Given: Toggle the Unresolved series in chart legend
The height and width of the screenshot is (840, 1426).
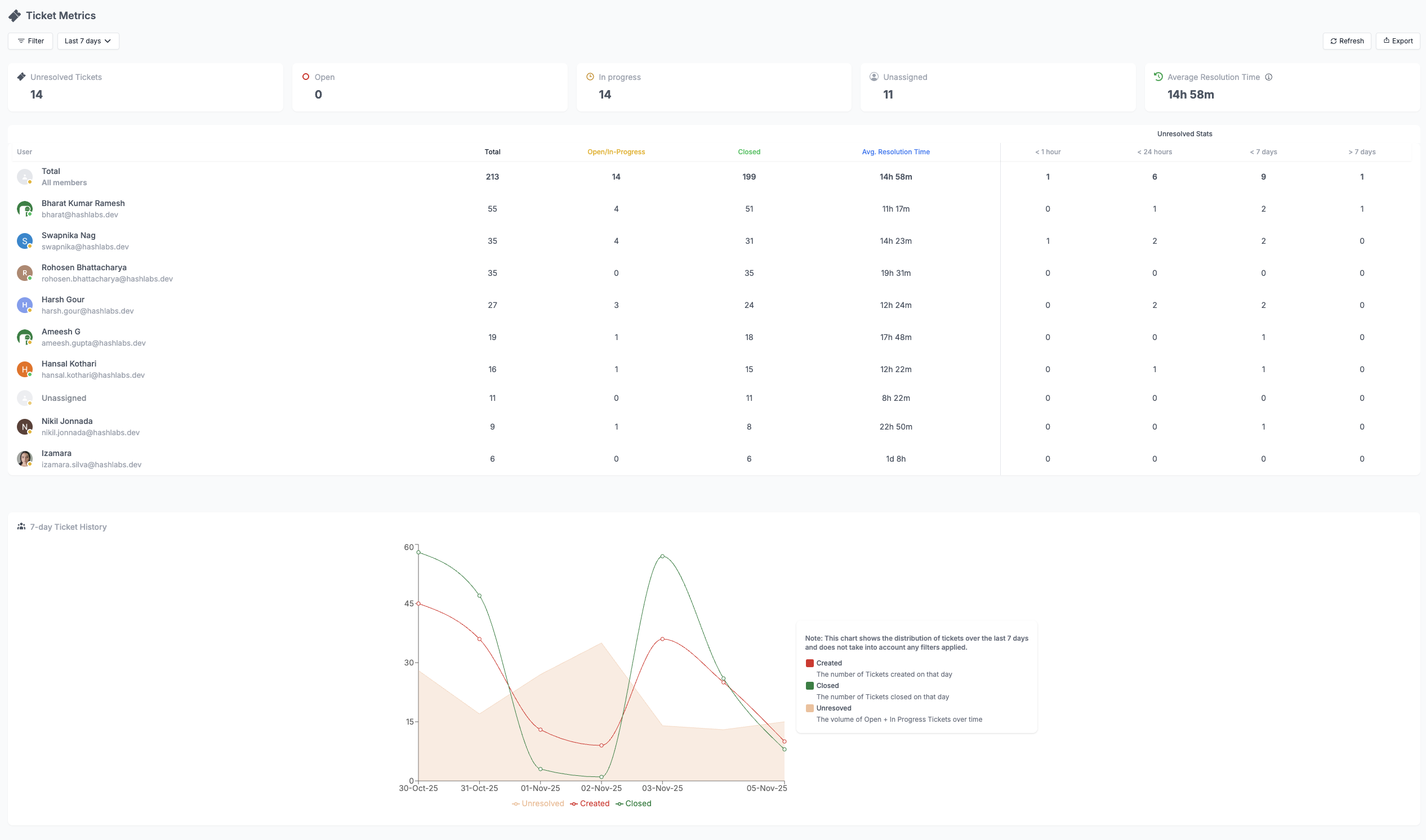Looking at the screenshot, I should coord(538,803).
